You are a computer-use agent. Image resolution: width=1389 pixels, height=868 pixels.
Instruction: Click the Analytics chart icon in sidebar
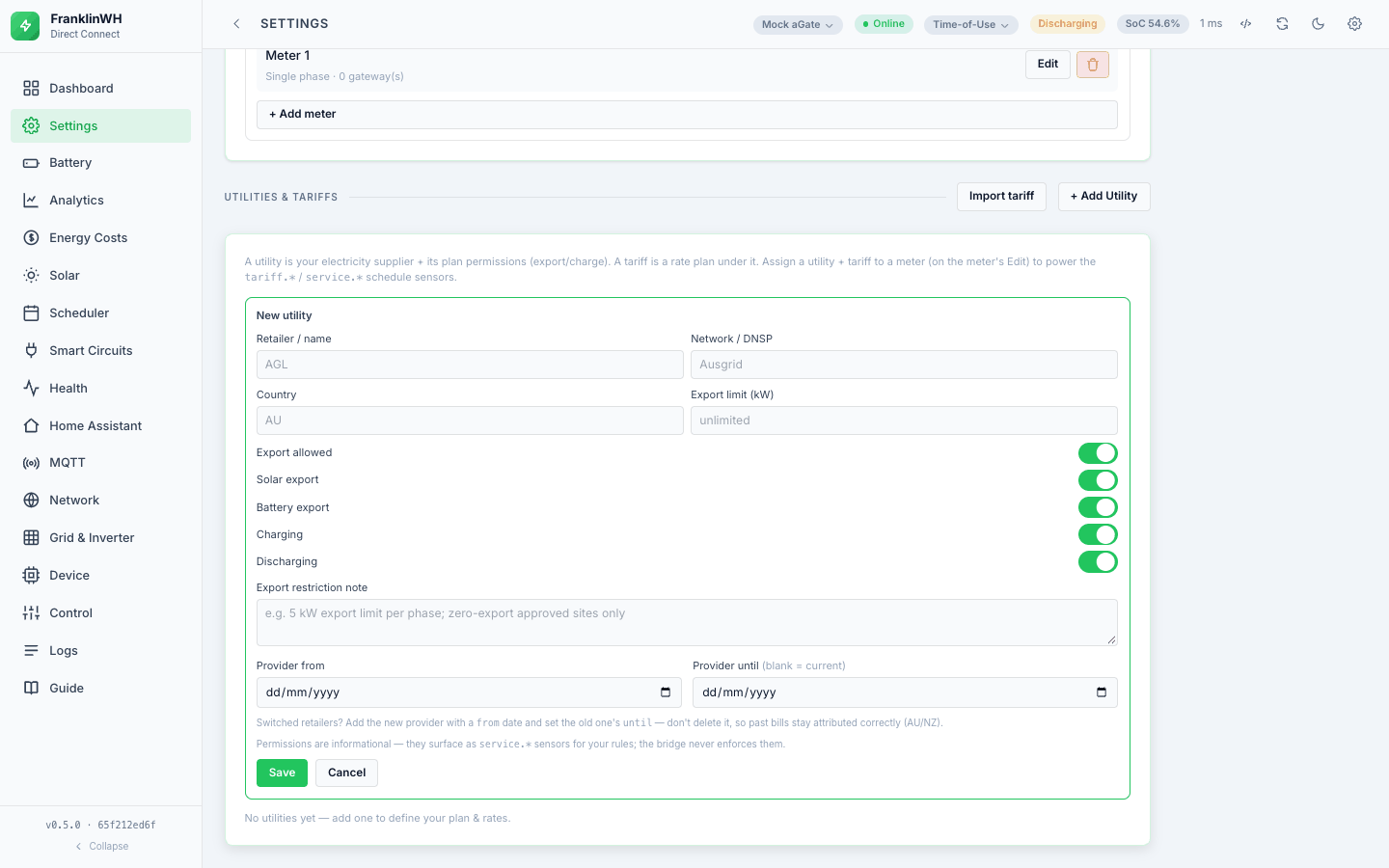[x=31, y=201]
